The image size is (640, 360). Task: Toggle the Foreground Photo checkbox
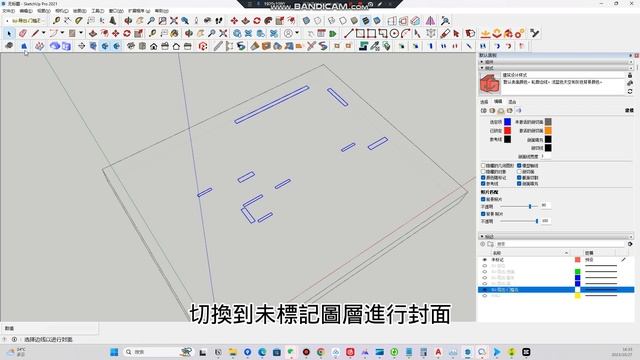(483, 199)
